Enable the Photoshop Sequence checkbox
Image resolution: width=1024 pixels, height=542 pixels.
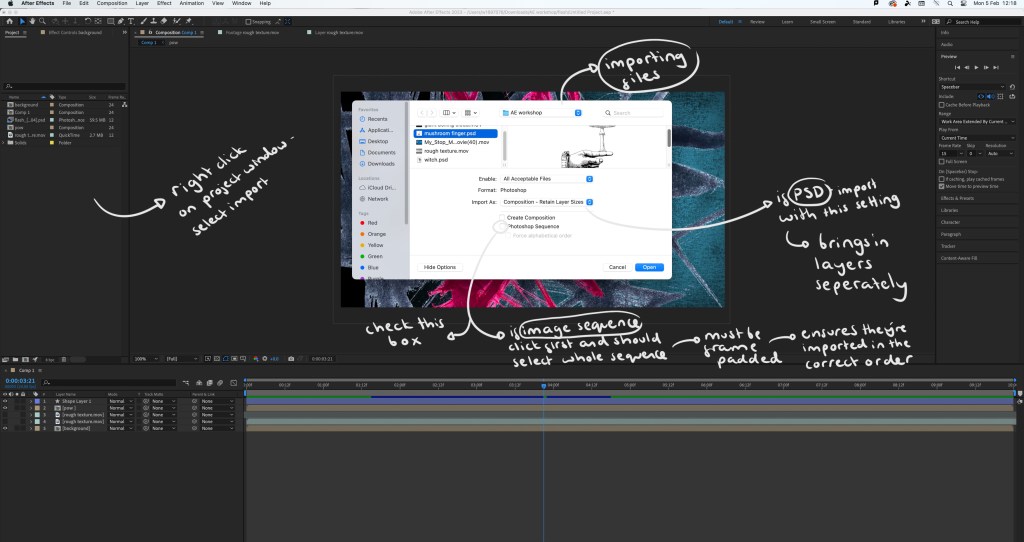click(502, 226)
